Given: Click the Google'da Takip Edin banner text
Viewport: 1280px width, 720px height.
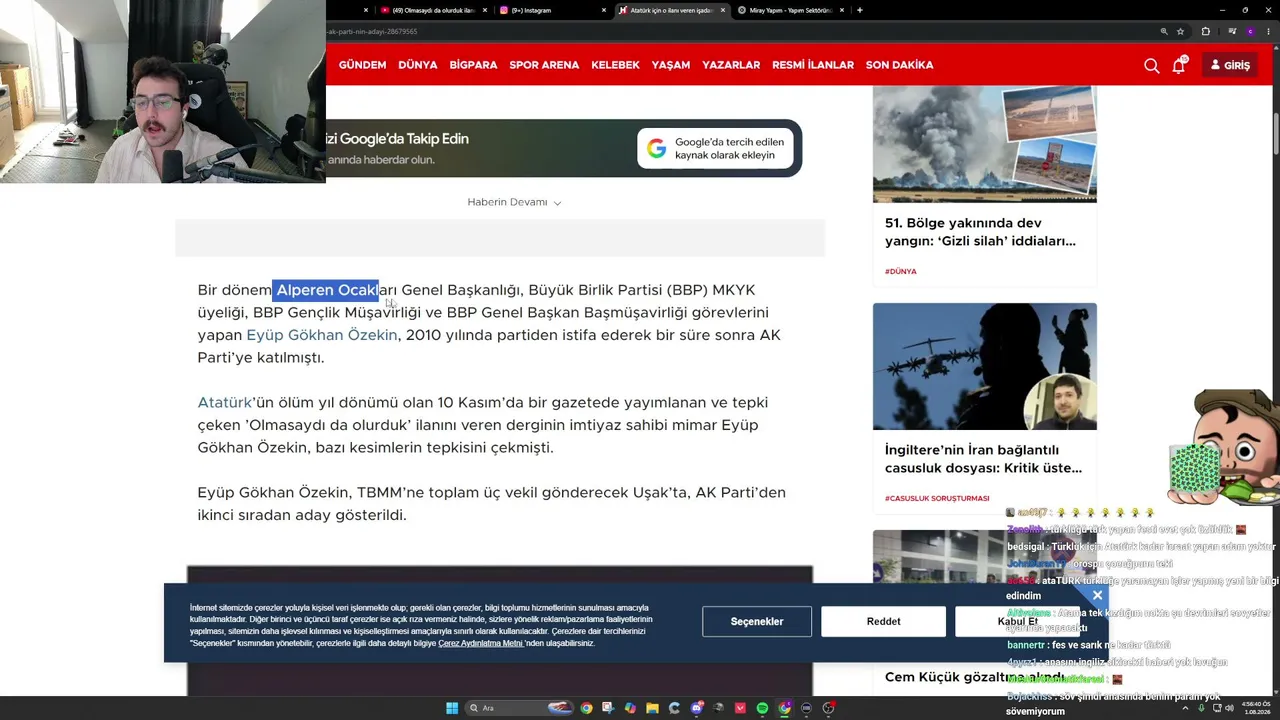Looking at the screenshot, I should point(397,139).
